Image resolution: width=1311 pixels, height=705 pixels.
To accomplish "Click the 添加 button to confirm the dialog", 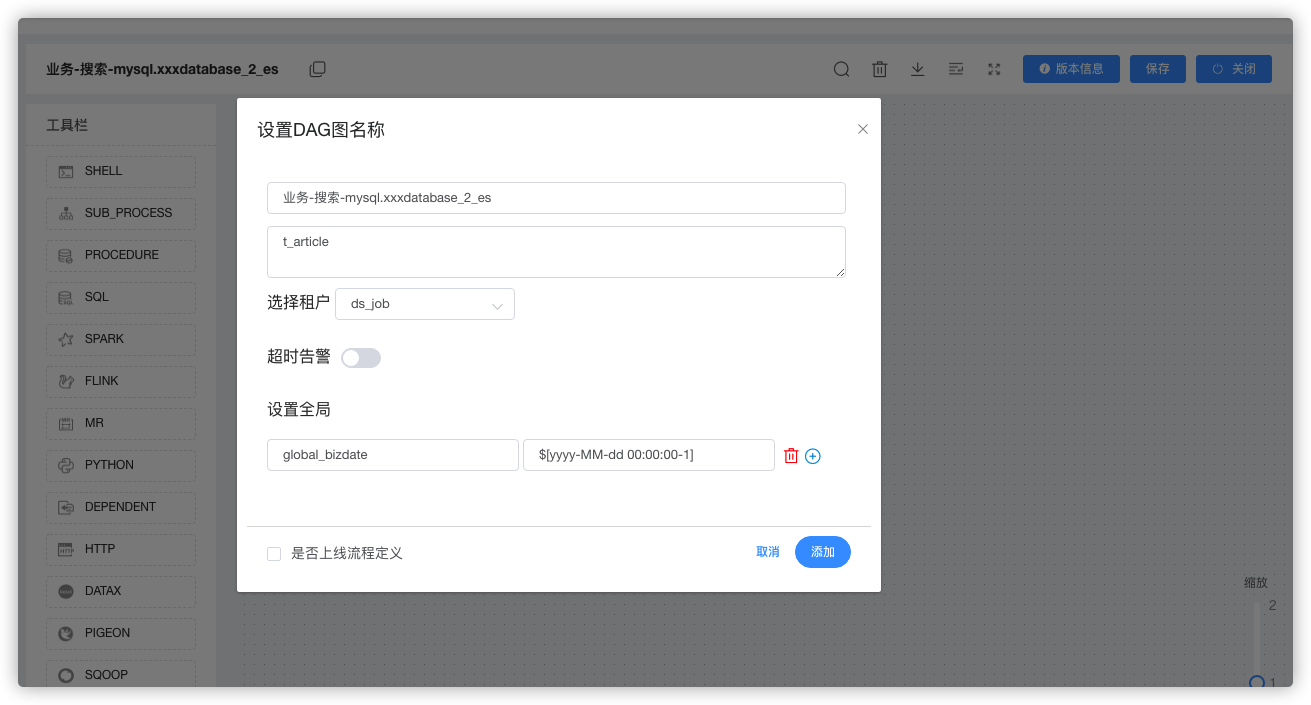I will coord(822,551).
